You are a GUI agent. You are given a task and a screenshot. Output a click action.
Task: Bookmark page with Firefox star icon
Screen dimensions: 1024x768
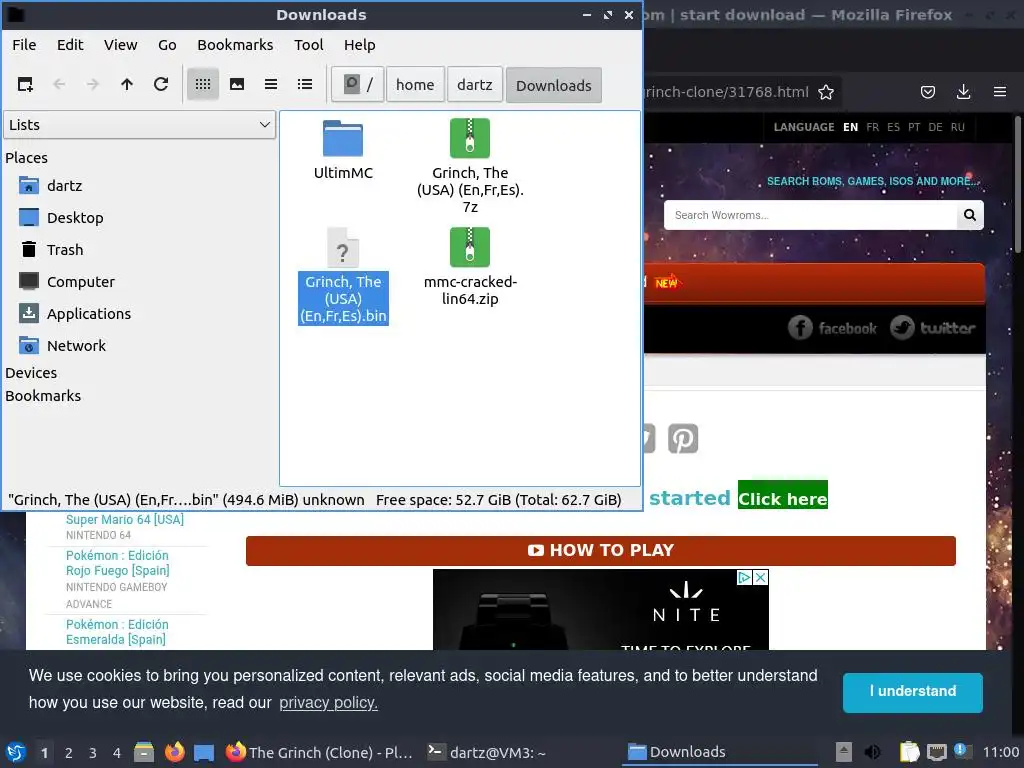pos(826,92)
